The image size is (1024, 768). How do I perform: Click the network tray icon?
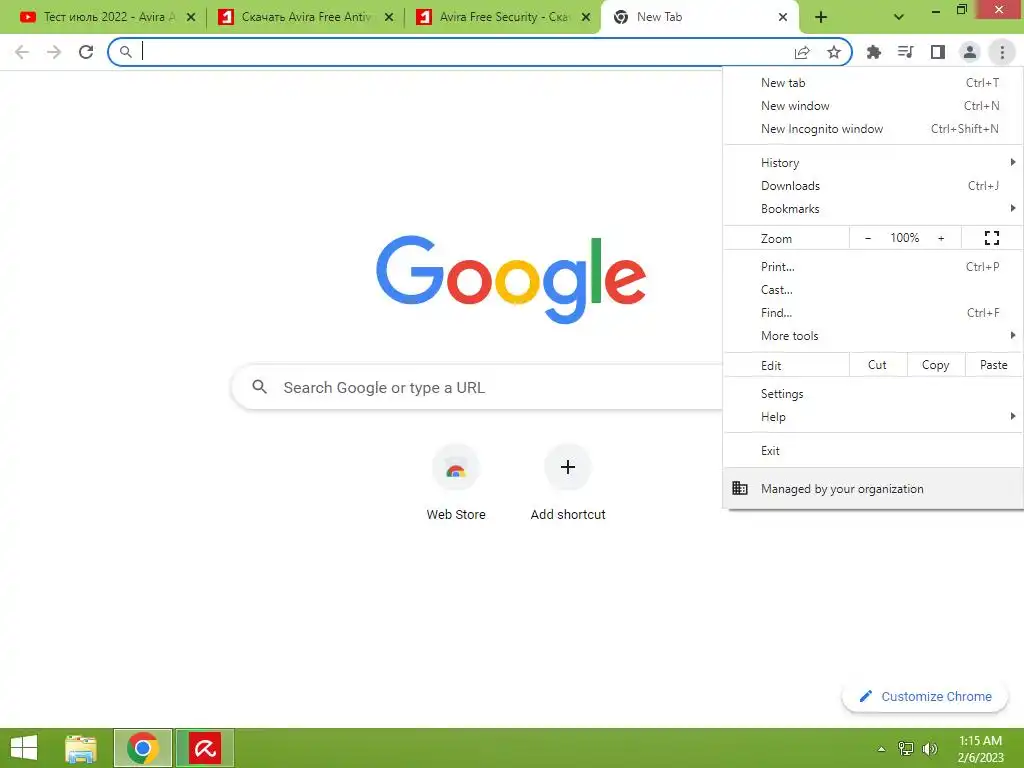pos(906,748)
